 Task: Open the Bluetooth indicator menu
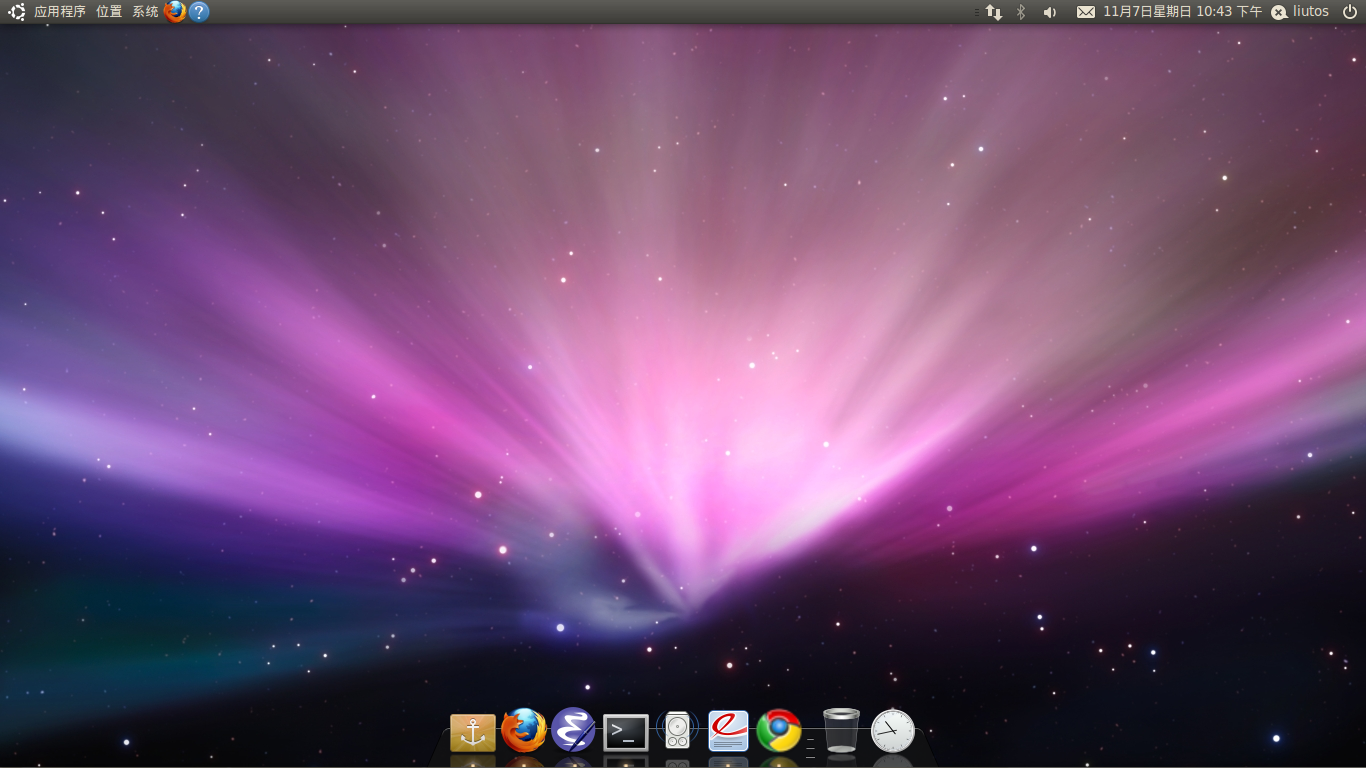tap(1021, 12)
